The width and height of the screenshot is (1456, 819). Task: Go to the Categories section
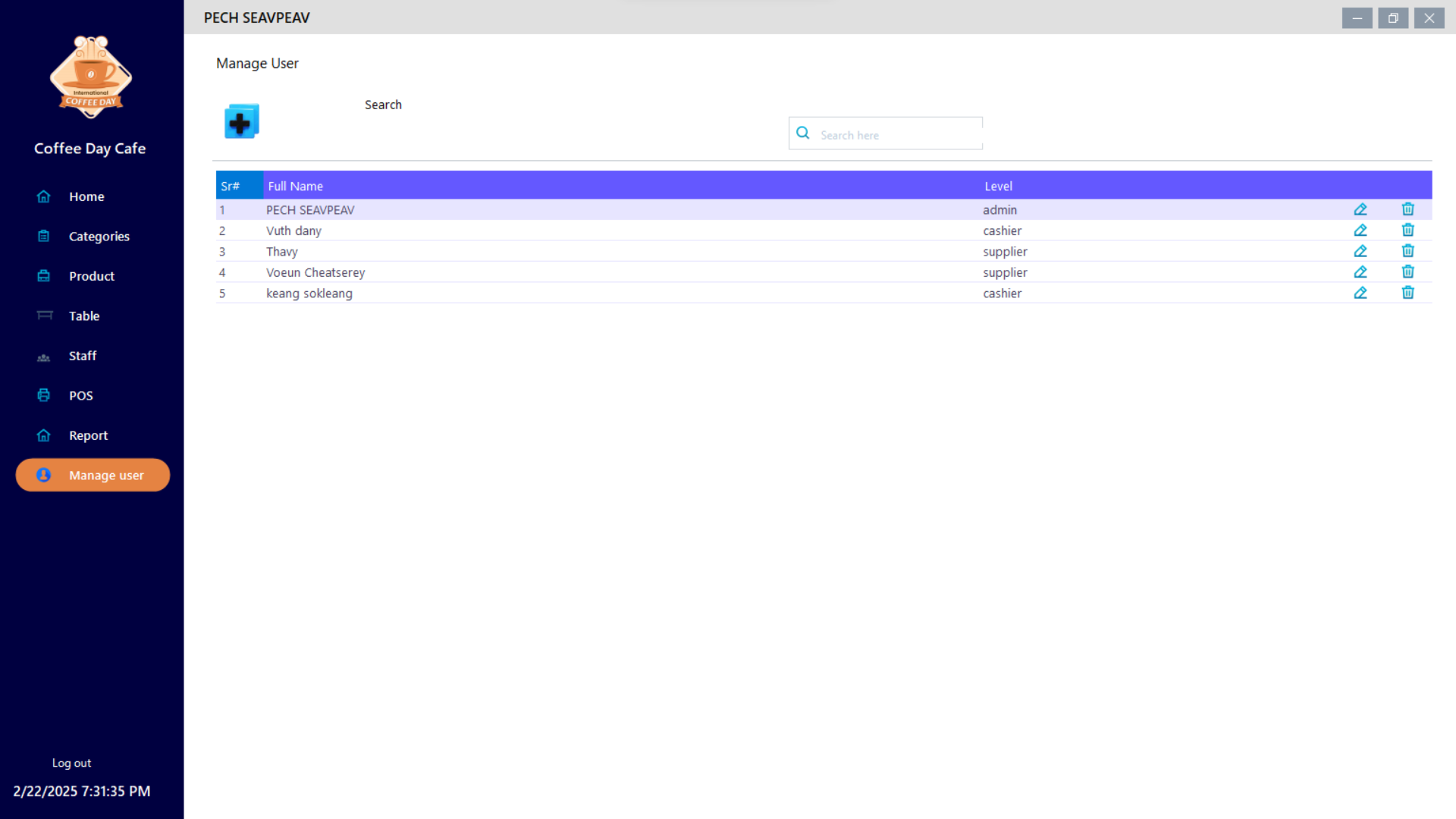coord(99,237)
